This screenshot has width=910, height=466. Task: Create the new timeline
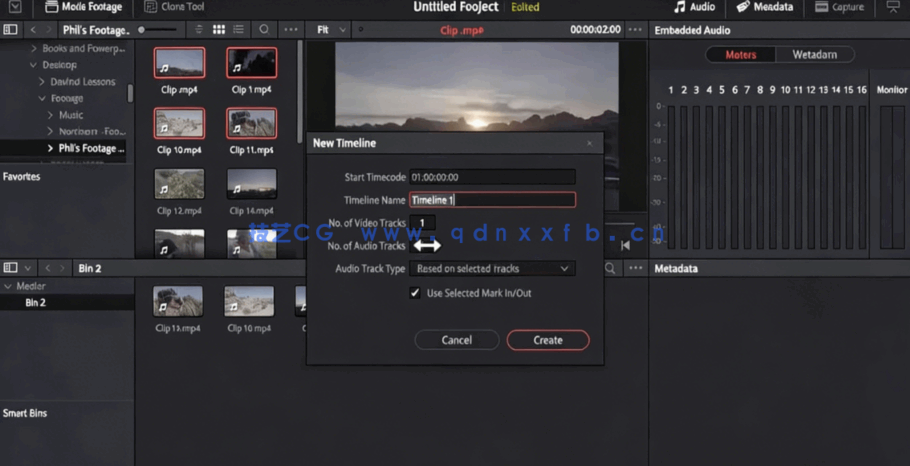(x=548, y=340)
